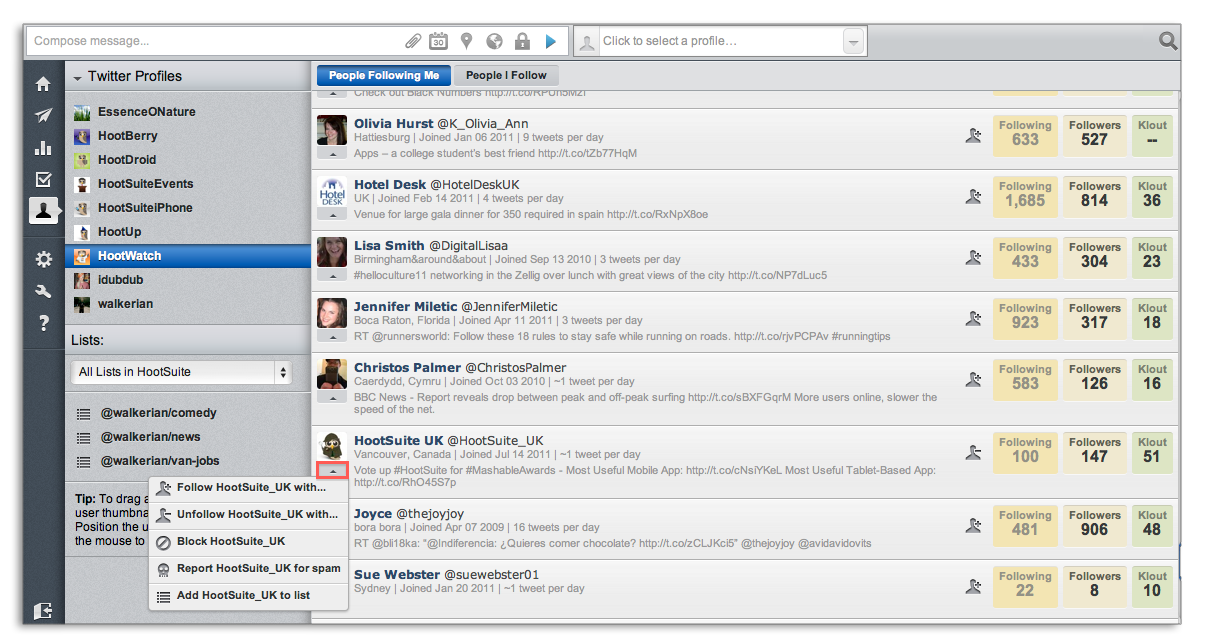Click the search magnifier icon

coord(1168,41)
